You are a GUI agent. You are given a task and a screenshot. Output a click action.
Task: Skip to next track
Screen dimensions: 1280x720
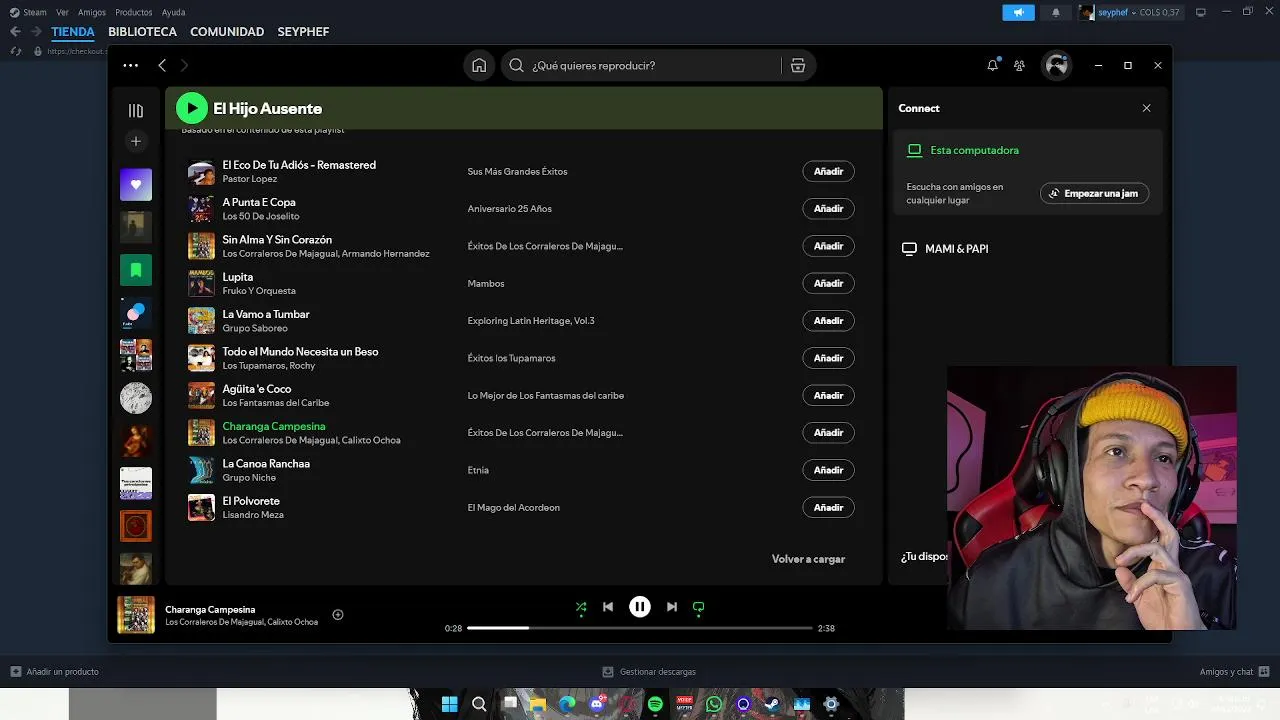pos(672,607)
